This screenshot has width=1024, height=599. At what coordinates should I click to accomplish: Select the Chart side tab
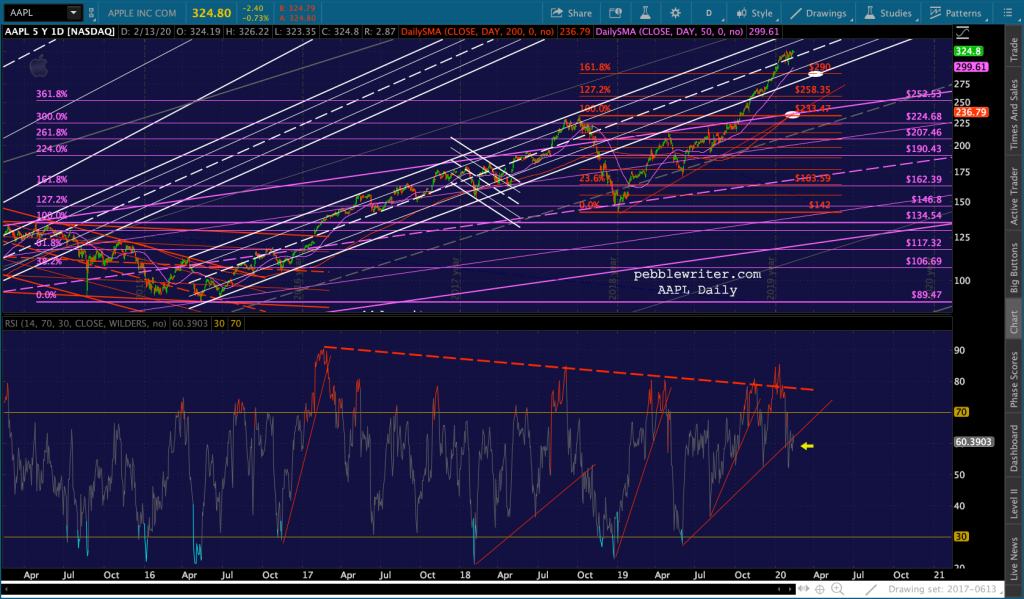[1014, 323]
